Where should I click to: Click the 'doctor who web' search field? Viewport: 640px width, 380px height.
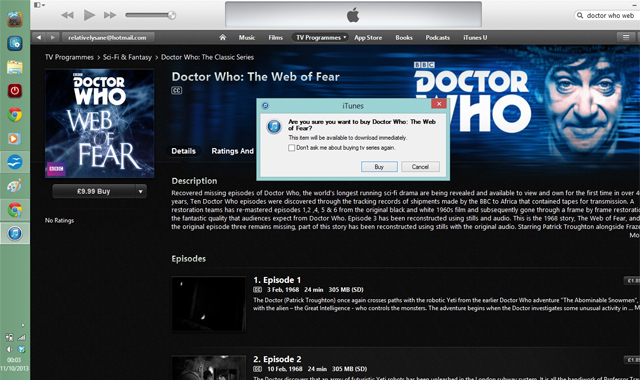(607, 16)
